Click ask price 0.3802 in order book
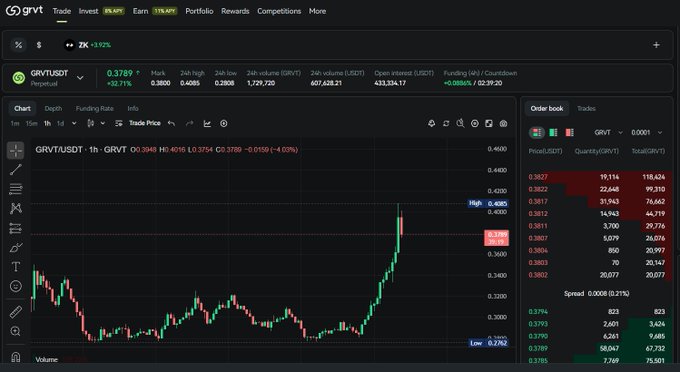The width and height of the screenshot is (680, 372). (538, 275)
